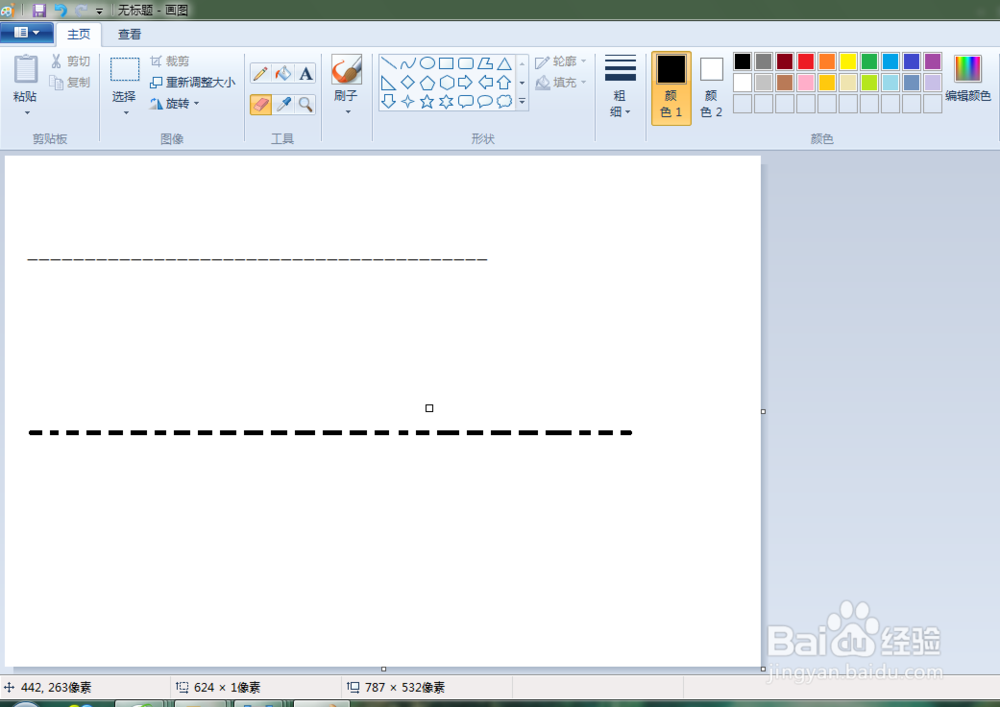The image size is (1000, 707).
Task: Expand the shapes gallery more arrow
Action: coord(522,101)
